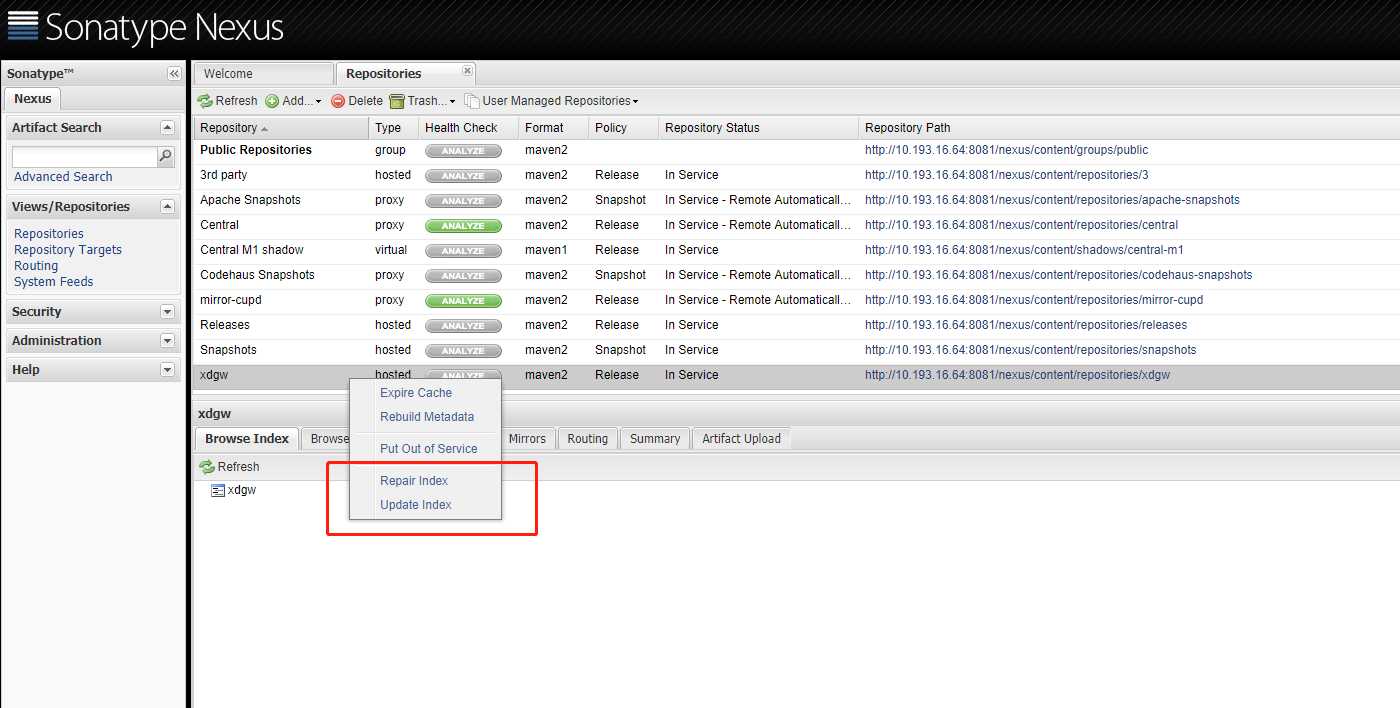Select the Apache Snapshots repository row
1400x708 pixels.
(796, 200)
